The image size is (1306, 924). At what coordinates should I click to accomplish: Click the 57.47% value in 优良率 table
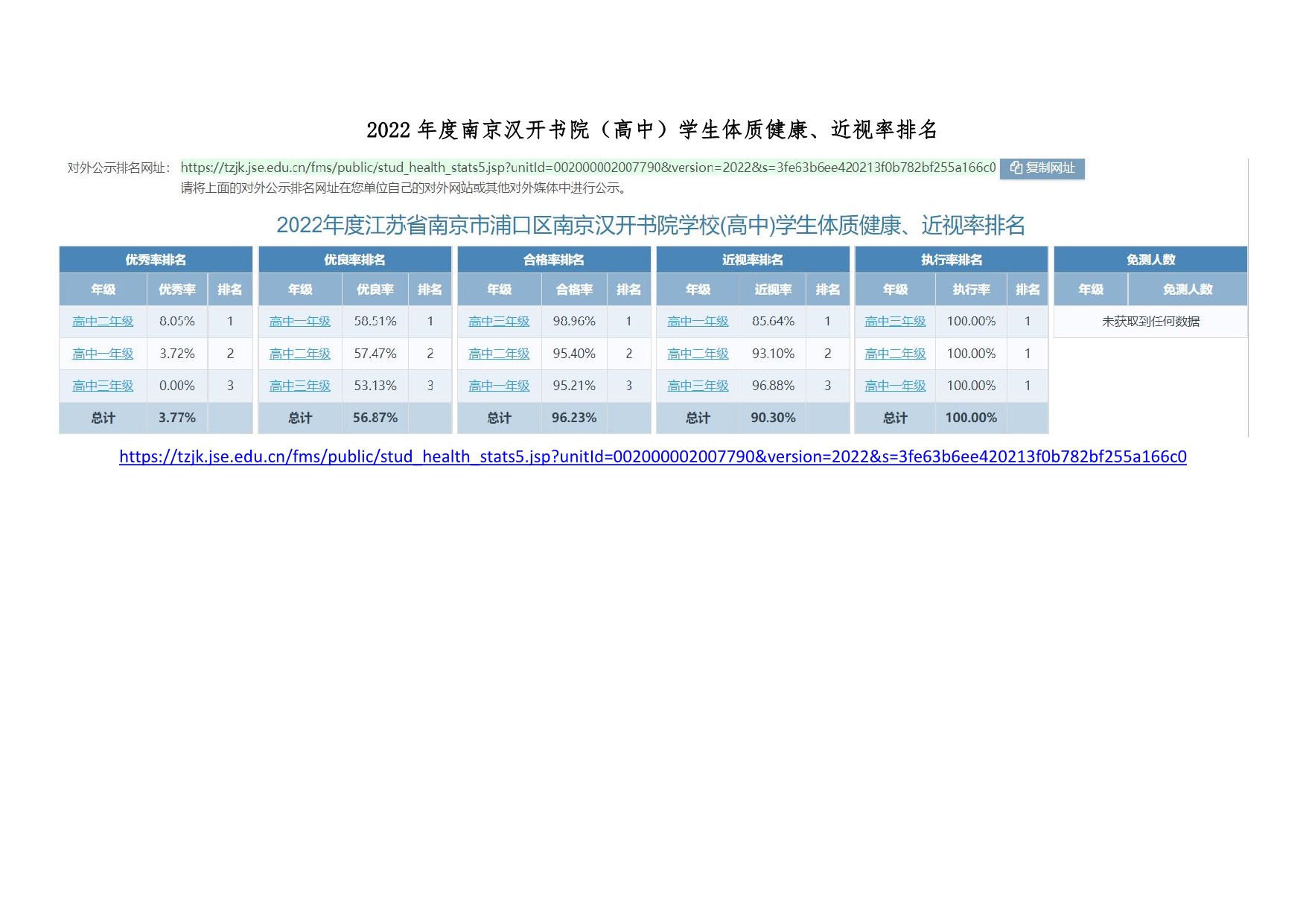point(375,354)
